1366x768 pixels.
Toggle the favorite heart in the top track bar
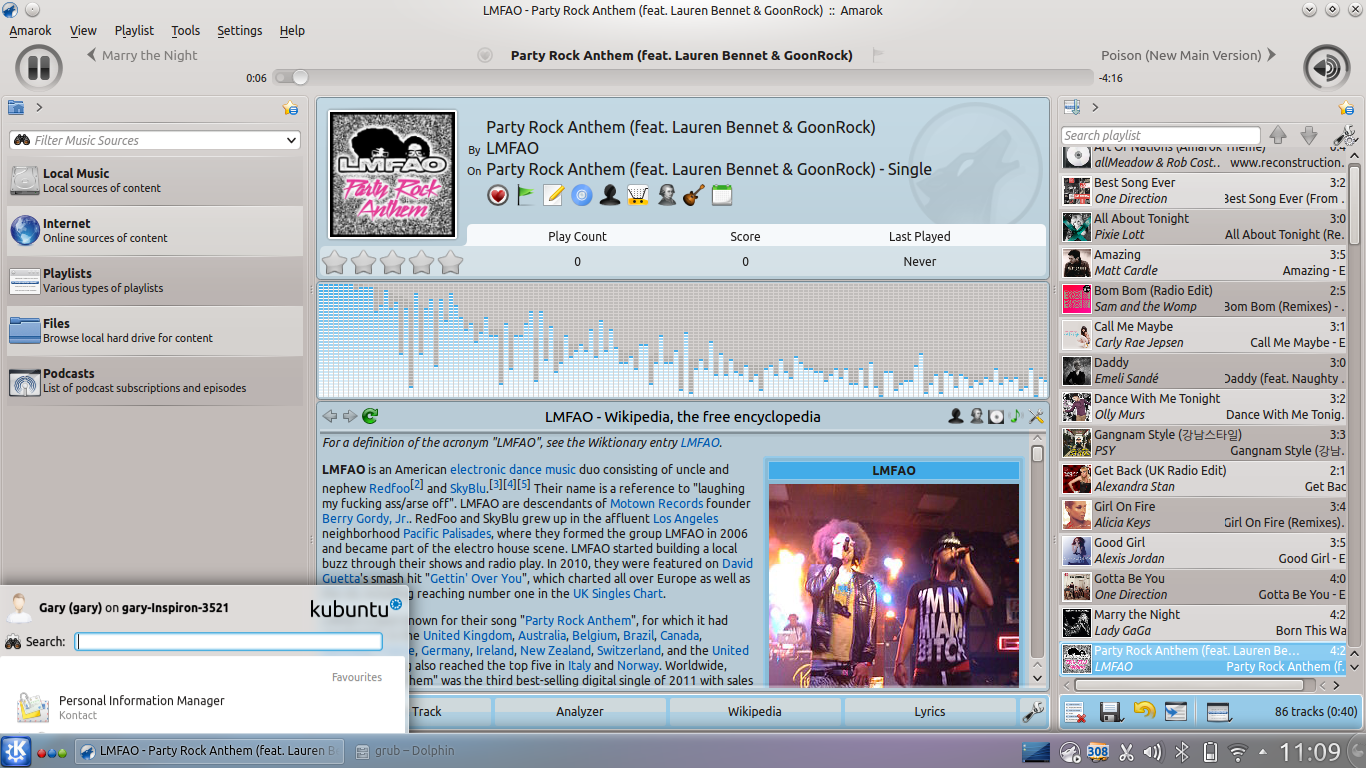pos(485,56)
